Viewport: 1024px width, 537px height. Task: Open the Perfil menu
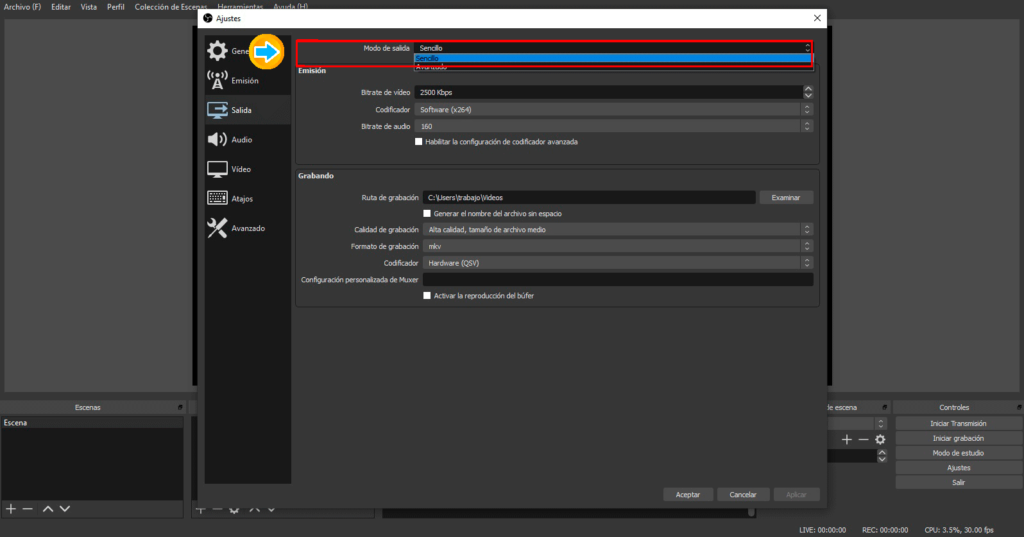coord(116,6)
